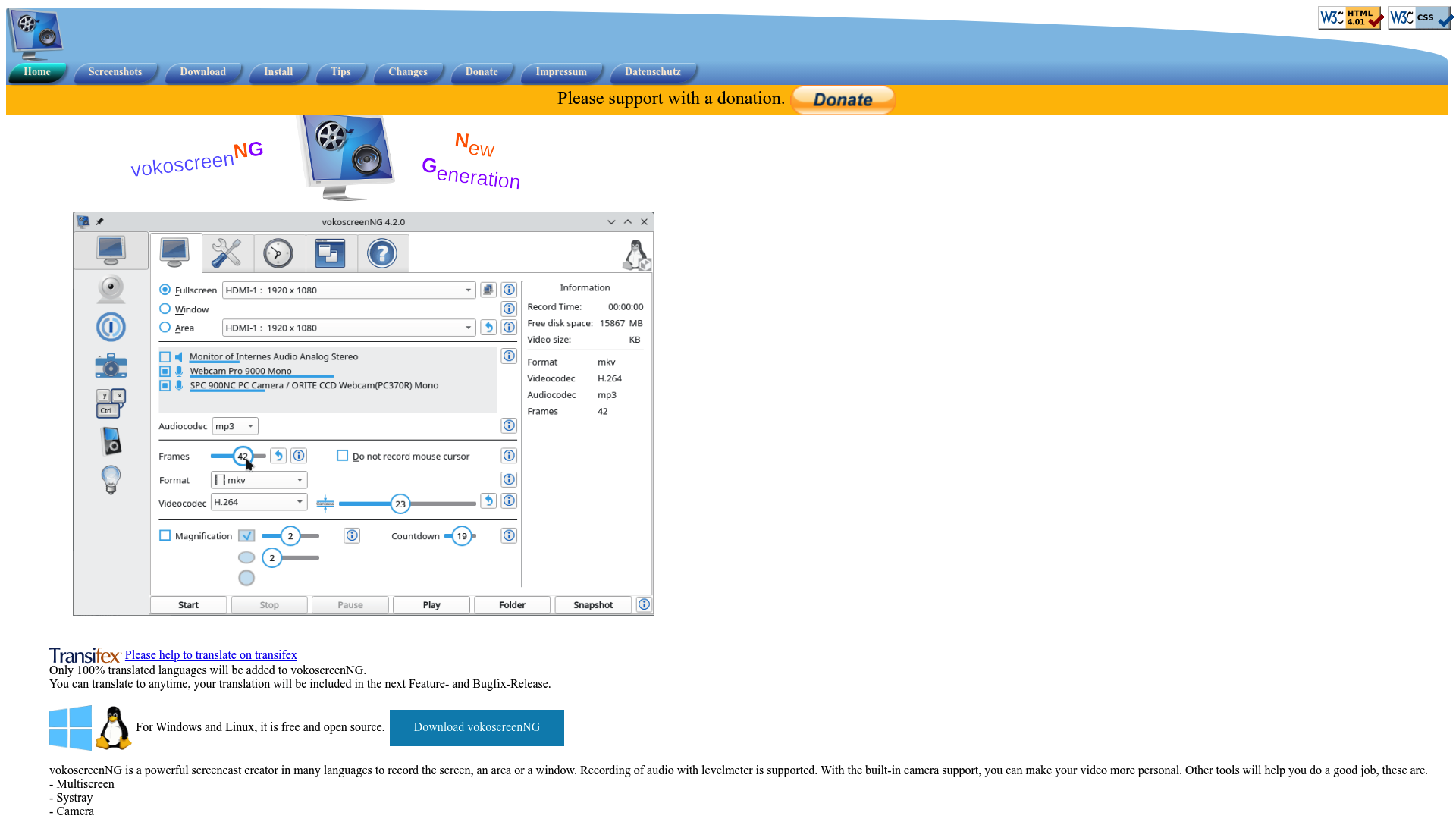Click the W3C CSS validation badge
Viewport: 1456px width, 819px height.
1419,17
